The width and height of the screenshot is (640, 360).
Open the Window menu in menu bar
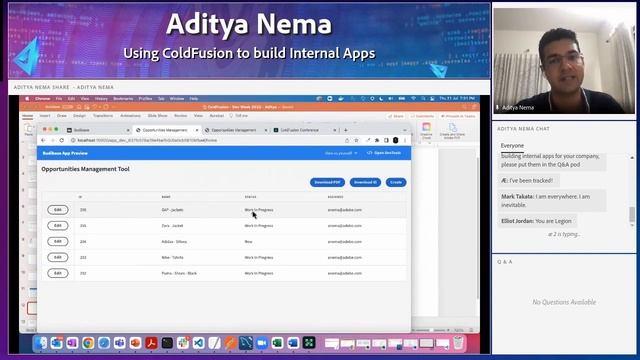click(177, 99)
